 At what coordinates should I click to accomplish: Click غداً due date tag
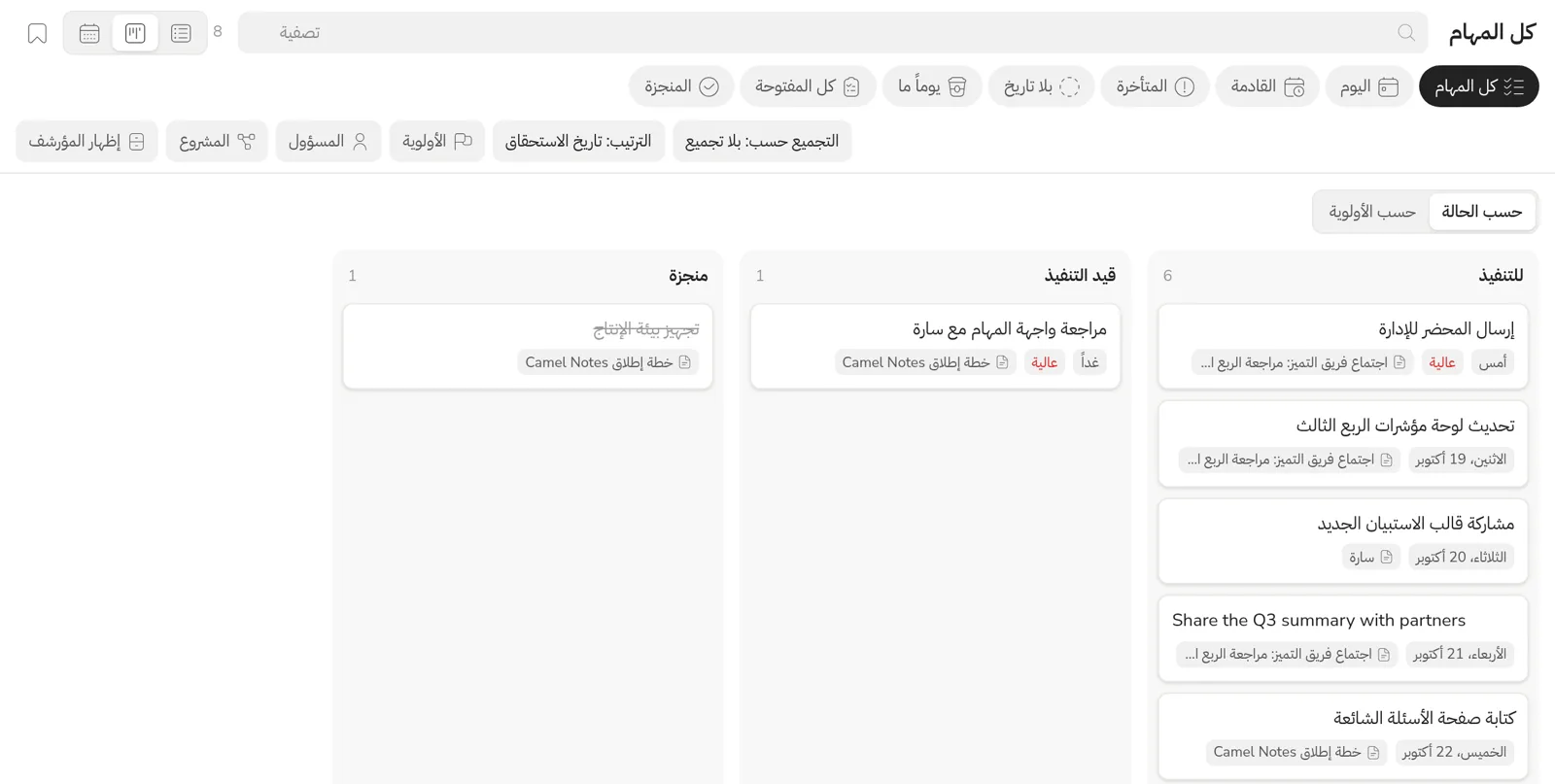[x=1089, y=362]
